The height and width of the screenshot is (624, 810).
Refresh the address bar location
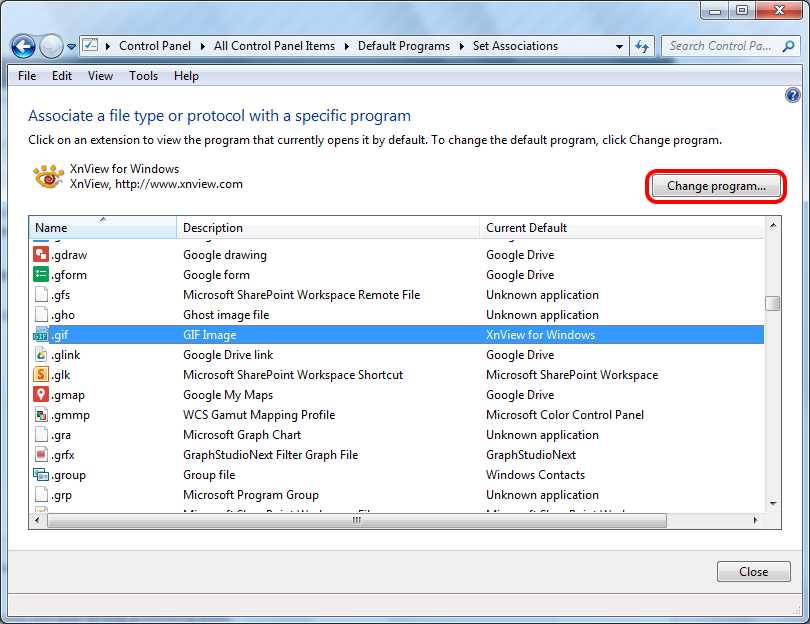coord(642,46)
